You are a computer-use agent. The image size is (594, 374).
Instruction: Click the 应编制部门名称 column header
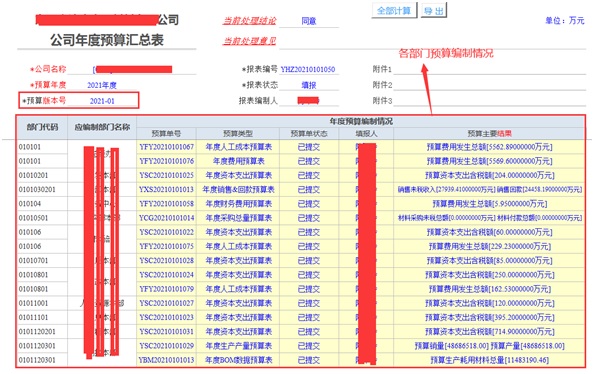102,127
